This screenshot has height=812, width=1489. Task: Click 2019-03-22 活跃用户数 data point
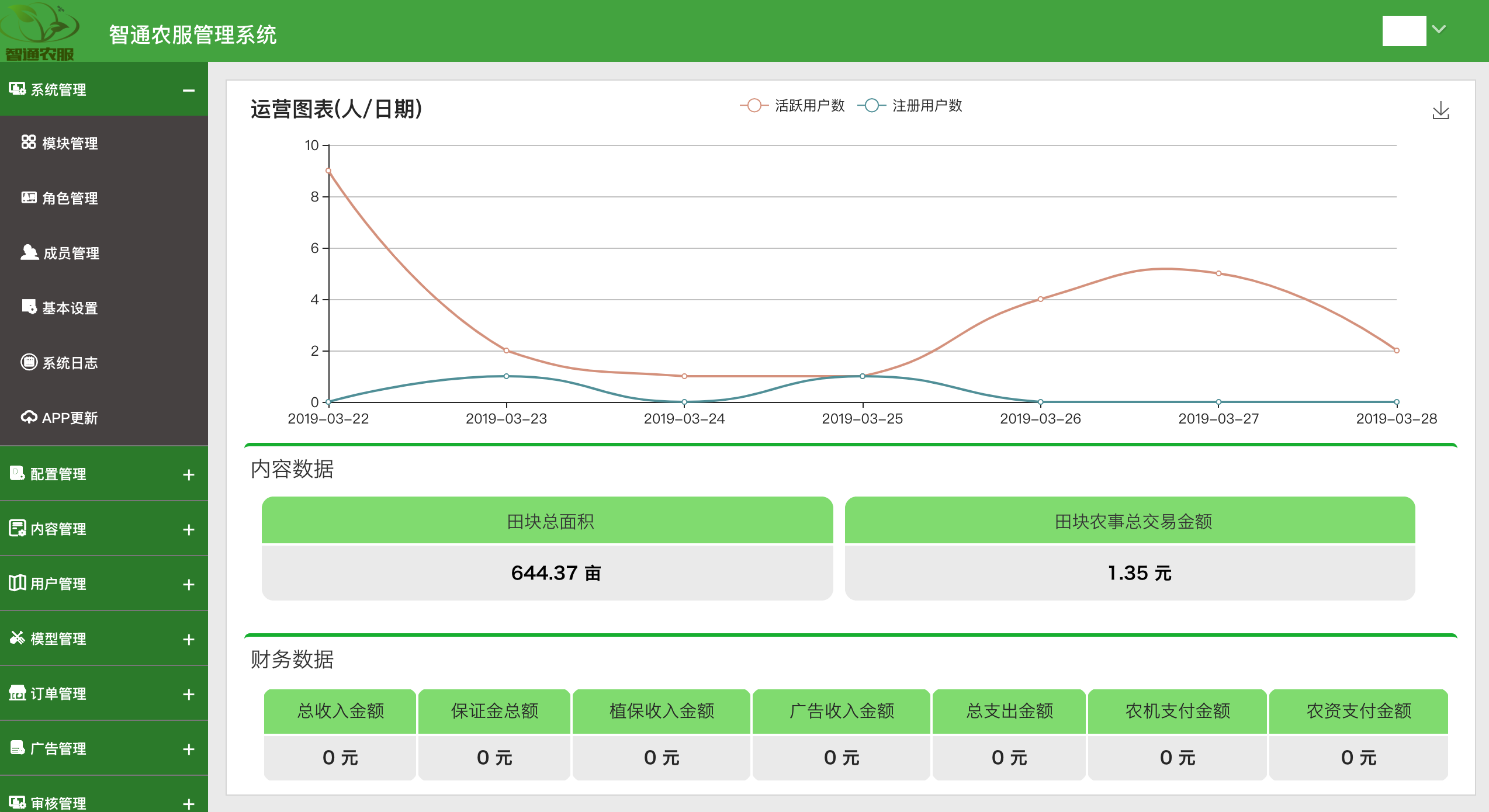tap(328, 171)
